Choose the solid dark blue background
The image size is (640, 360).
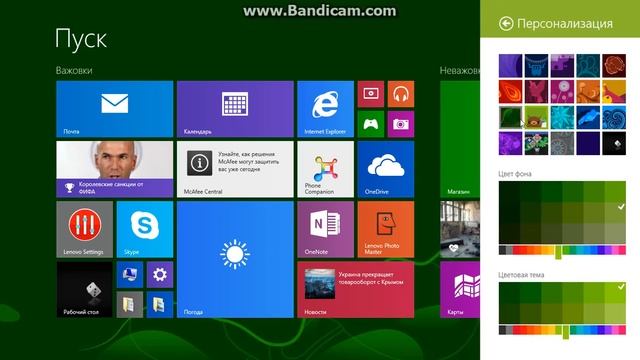(x=588, y=143)
